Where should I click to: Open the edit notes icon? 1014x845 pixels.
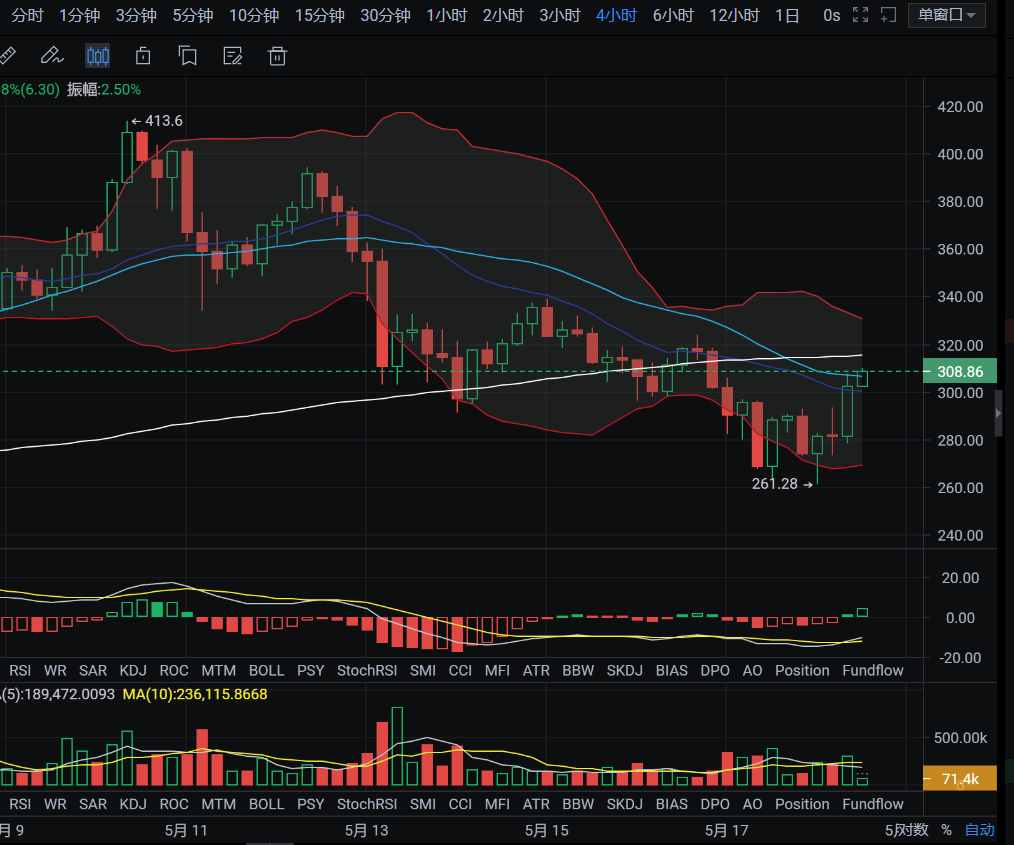pos(232,56)
